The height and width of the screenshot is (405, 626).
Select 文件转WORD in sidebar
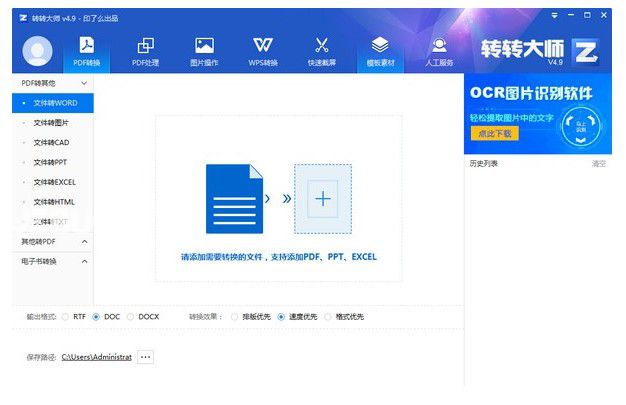(53, 103)
